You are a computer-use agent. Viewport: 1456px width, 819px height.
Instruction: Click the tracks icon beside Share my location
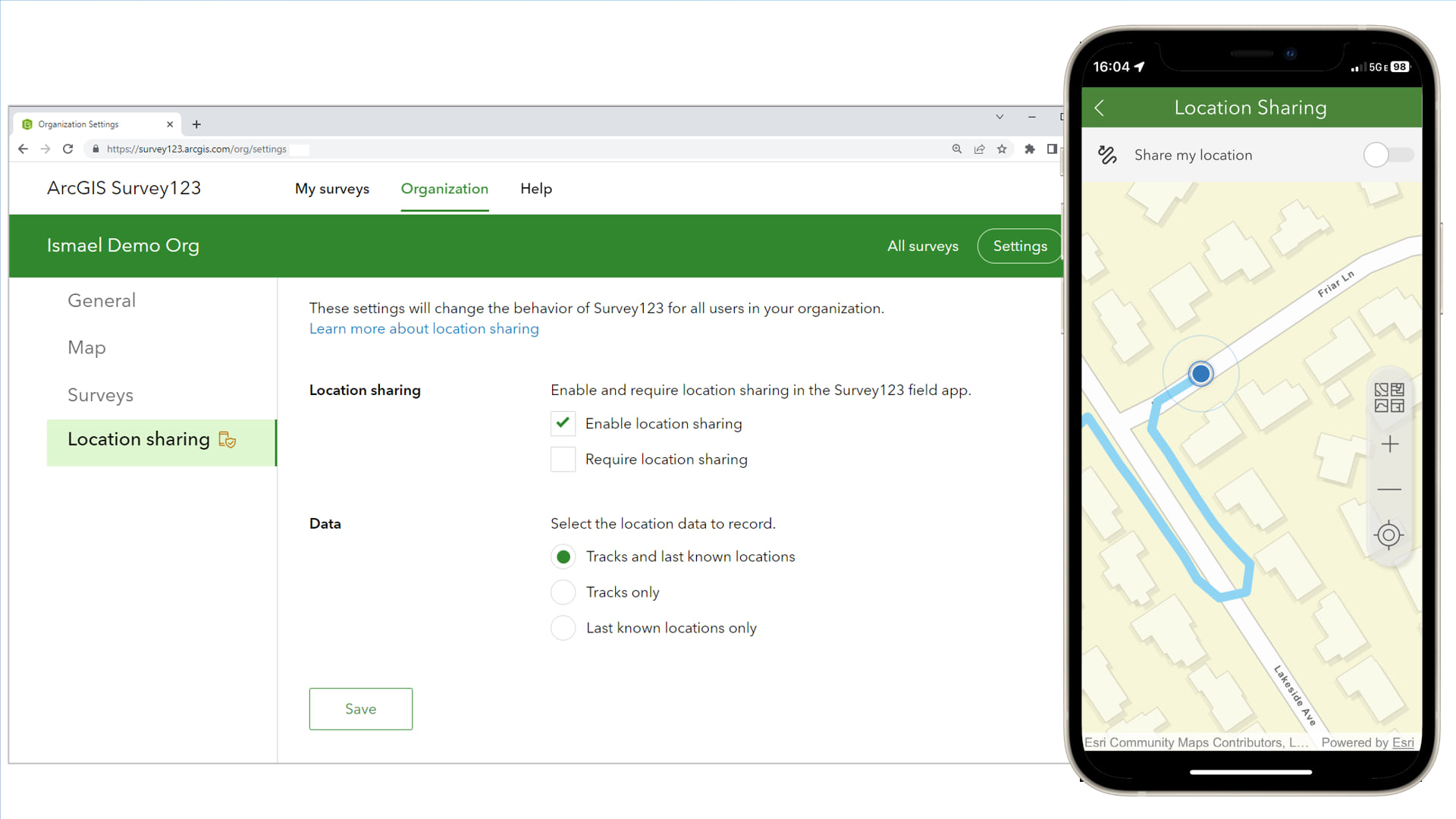pos(1108,155)
